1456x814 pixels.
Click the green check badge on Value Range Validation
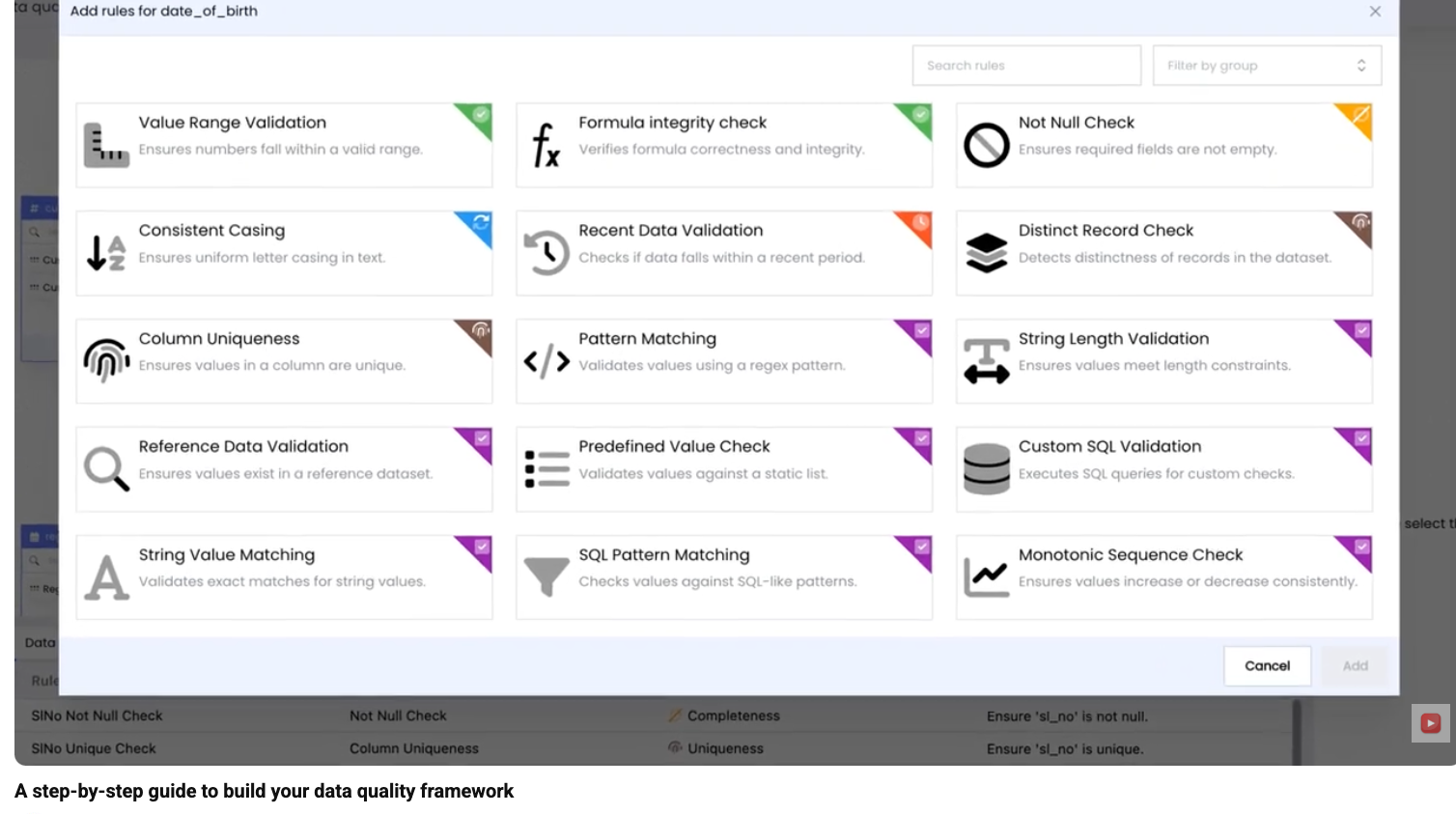coord(480,116)
